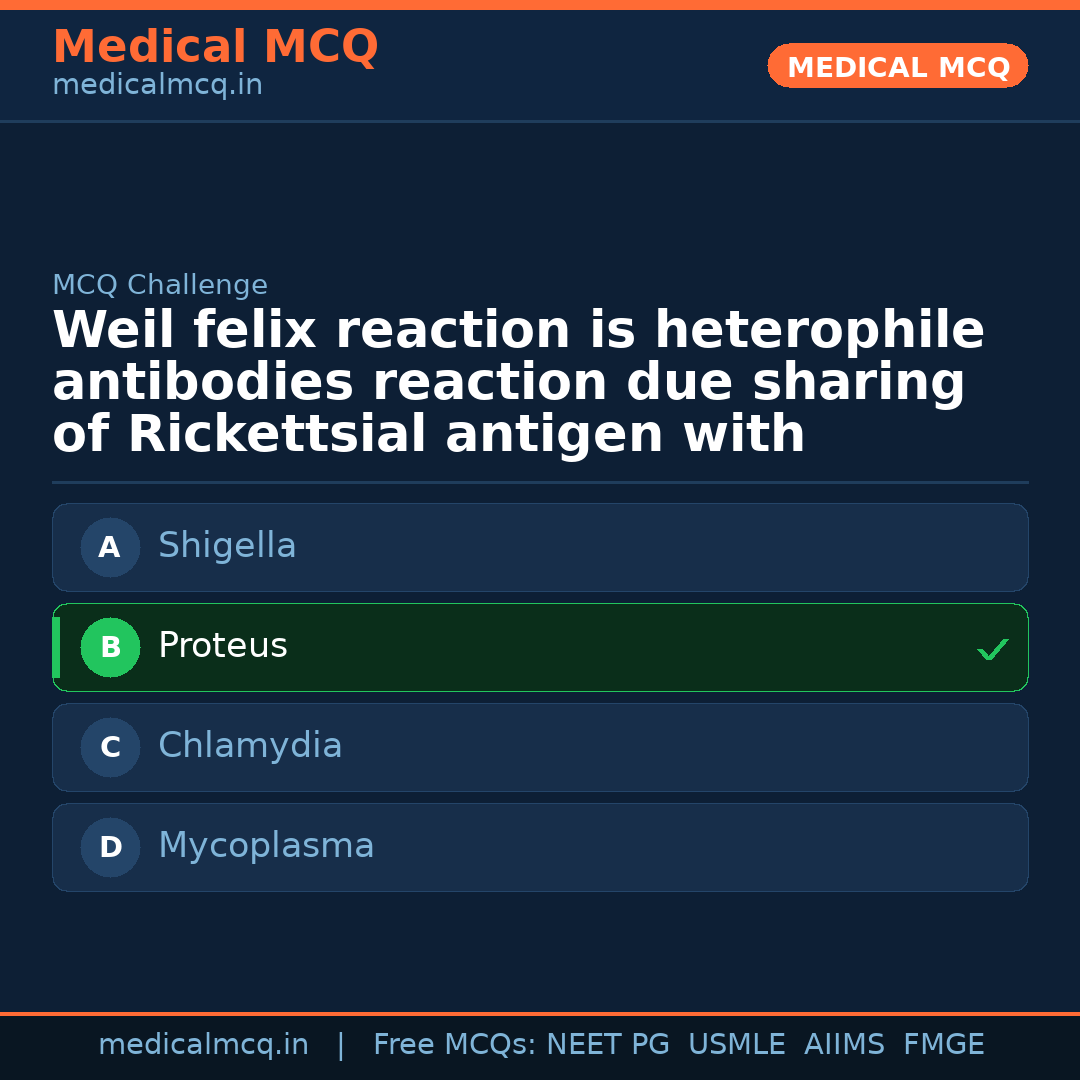Open the medicalmcq.in link under the header title
The image size is (1080, 1080).
click(157, 86)
